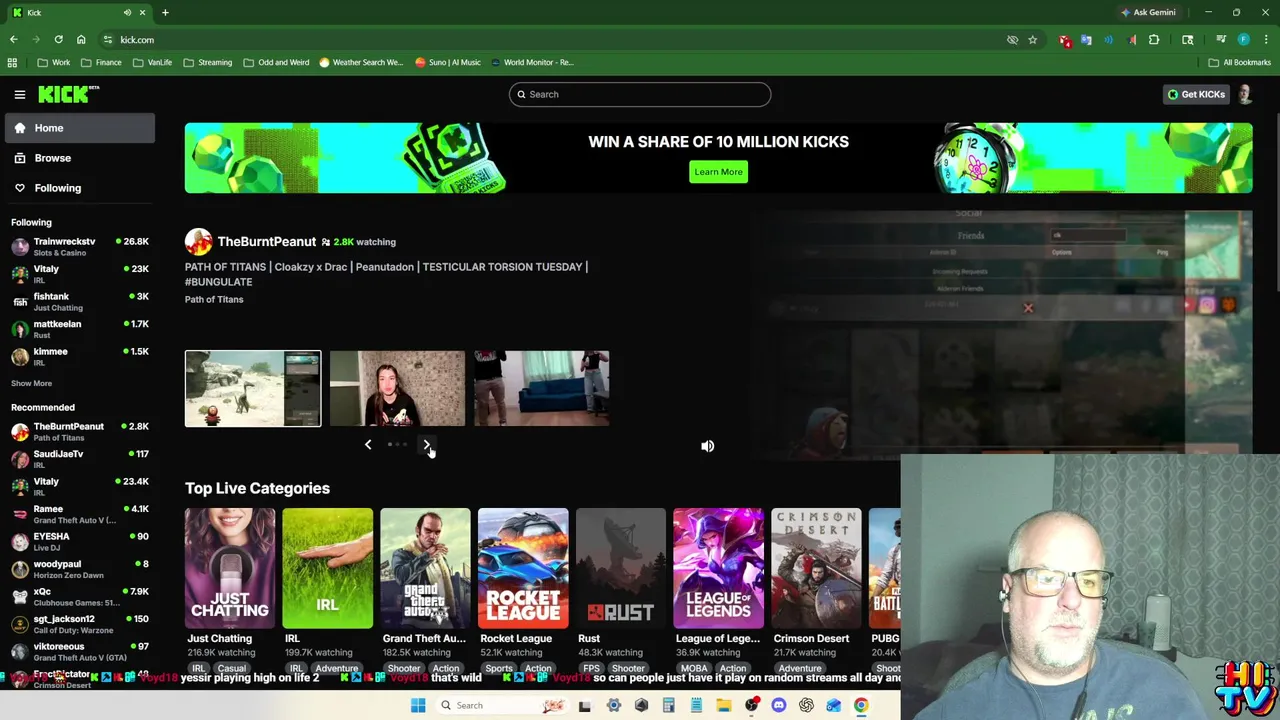Open Chrome three-dot menu
1280x720 pixels.
[x=1266, y=40]
